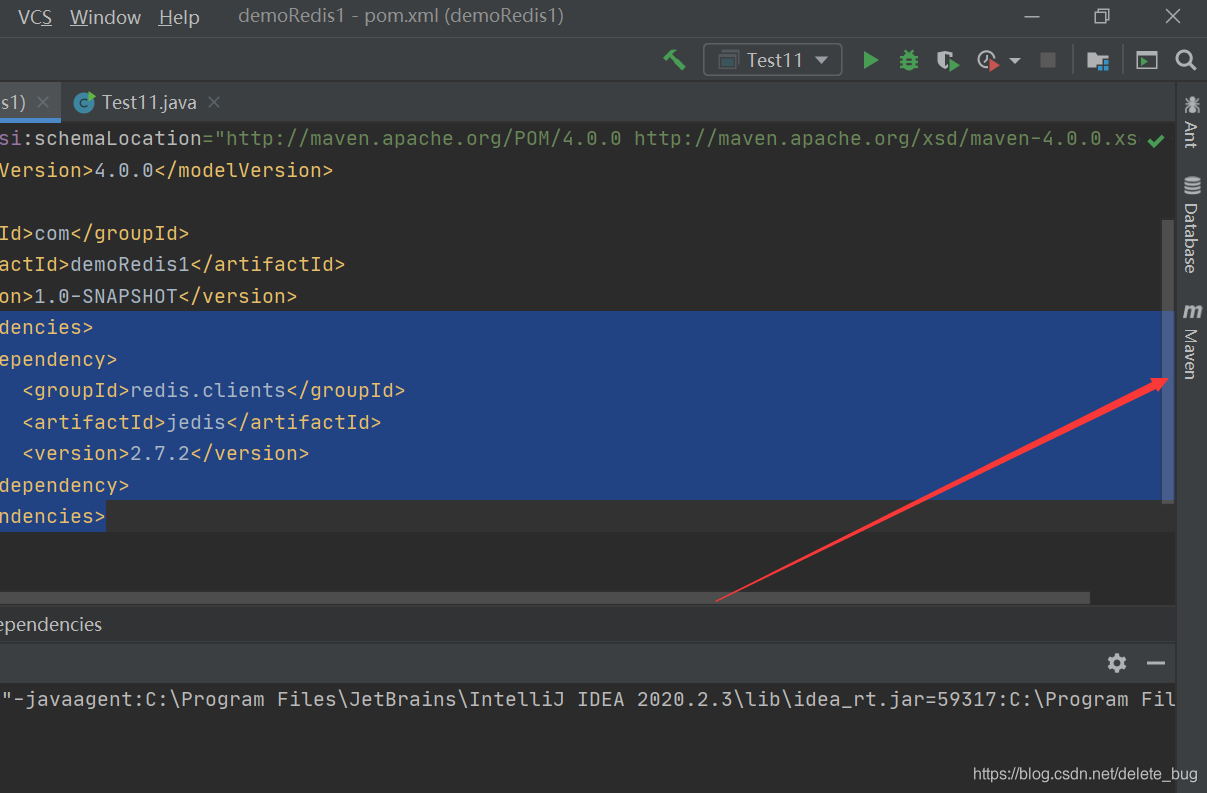The height and width of the screenshot is (793, 1207).
Task: Click the Run Anything toolbar icon
Action: tap(1147, 60)
